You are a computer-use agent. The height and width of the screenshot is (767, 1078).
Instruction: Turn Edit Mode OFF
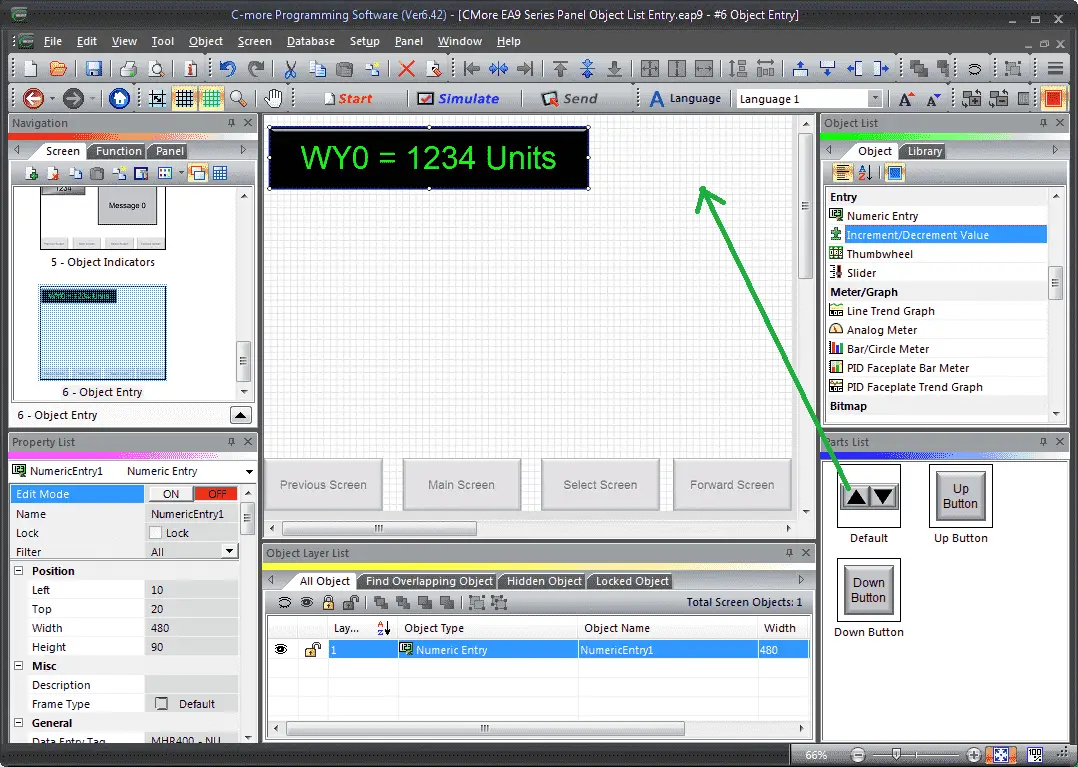coord(217,493)
